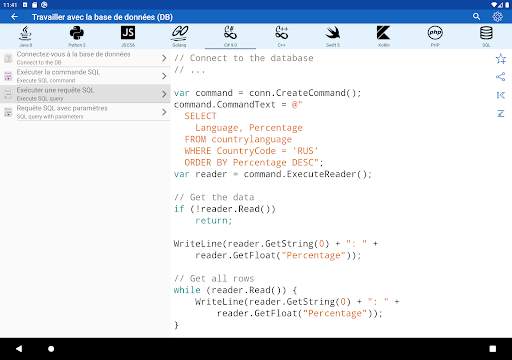Select the Kotlin language tab
Viewport: 512px width, 360px height.
[384, 36]
